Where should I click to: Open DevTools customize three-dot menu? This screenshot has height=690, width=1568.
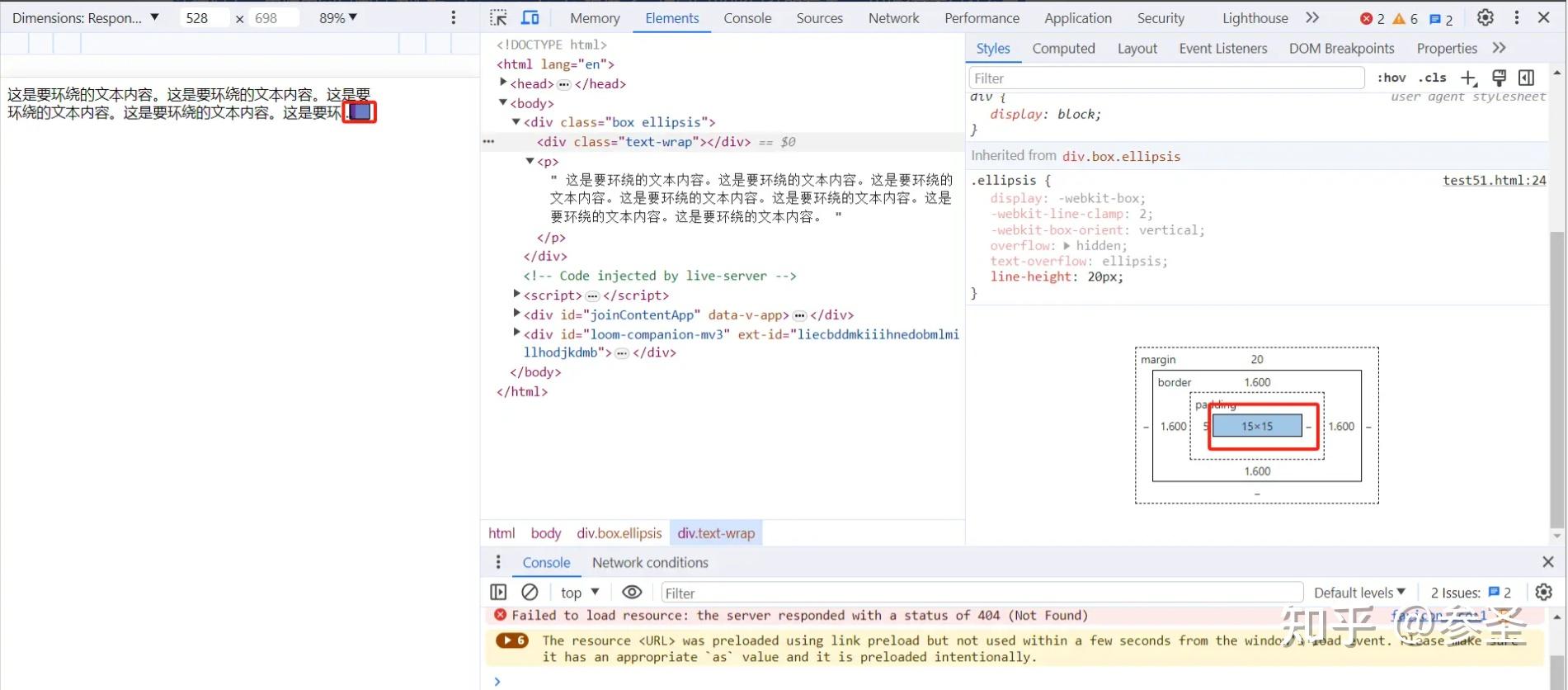click(1516, 17)
